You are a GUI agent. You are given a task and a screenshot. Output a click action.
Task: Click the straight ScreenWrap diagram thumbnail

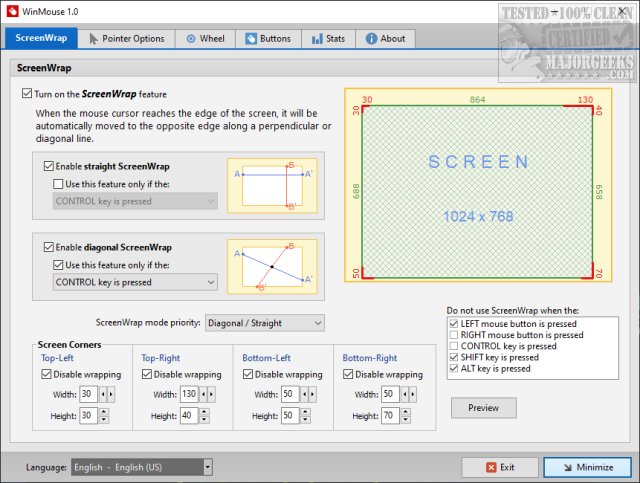tap(272, 186)
